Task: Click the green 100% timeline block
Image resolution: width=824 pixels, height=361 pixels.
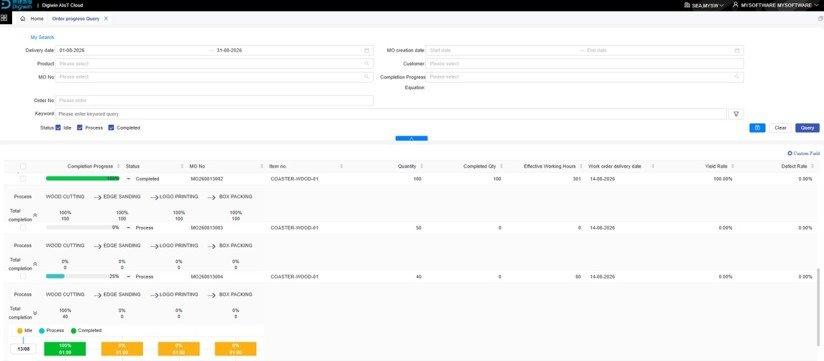Action: click(65, 349)
